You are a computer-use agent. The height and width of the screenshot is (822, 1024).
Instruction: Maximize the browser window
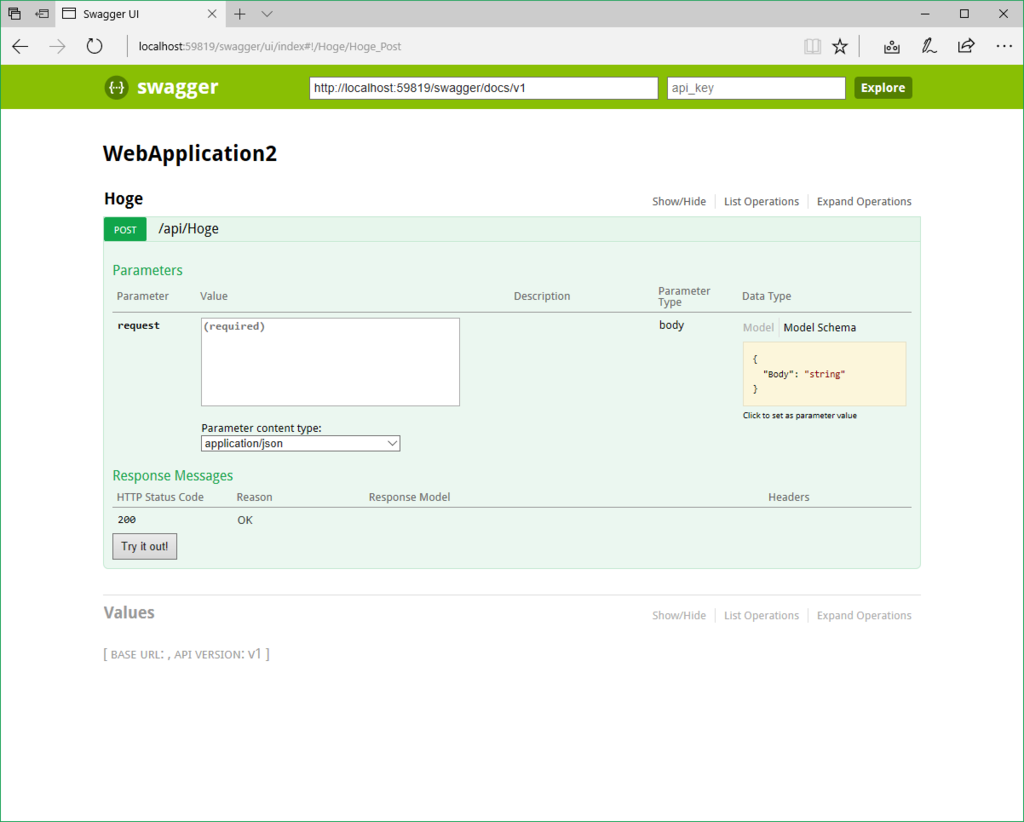click(x=964, y=14)
